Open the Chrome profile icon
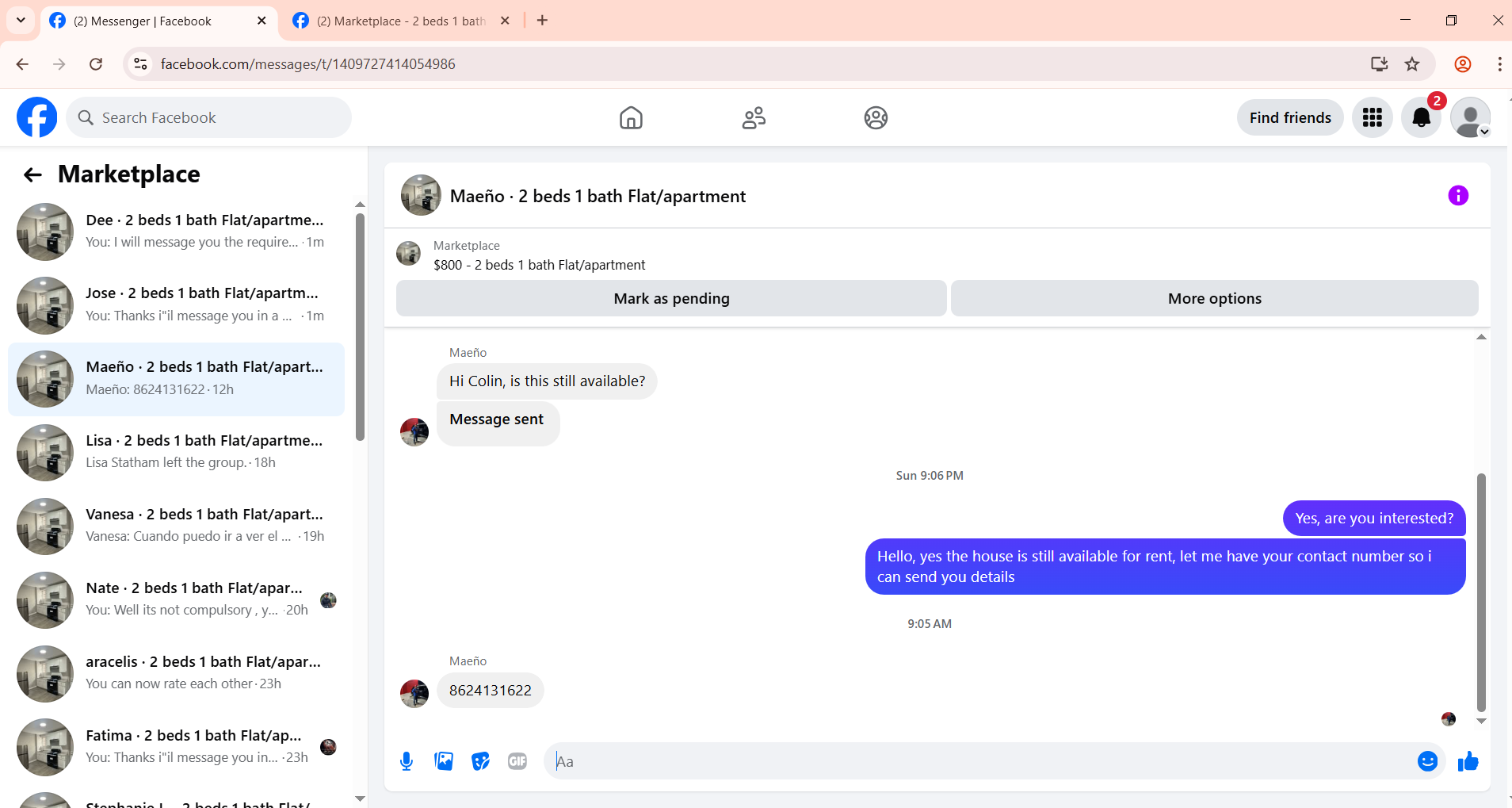Screen dimensions: 1512x808 (x=1463, y=64)
